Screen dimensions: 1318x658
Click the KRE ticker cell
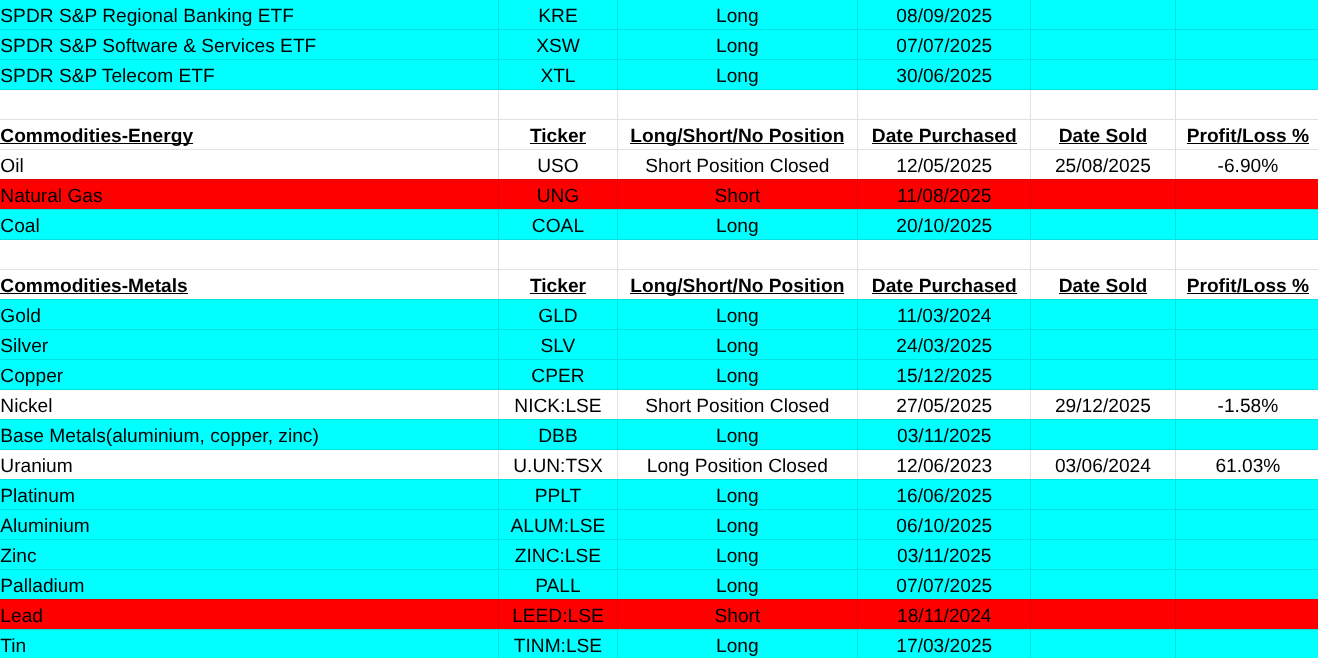557,16
